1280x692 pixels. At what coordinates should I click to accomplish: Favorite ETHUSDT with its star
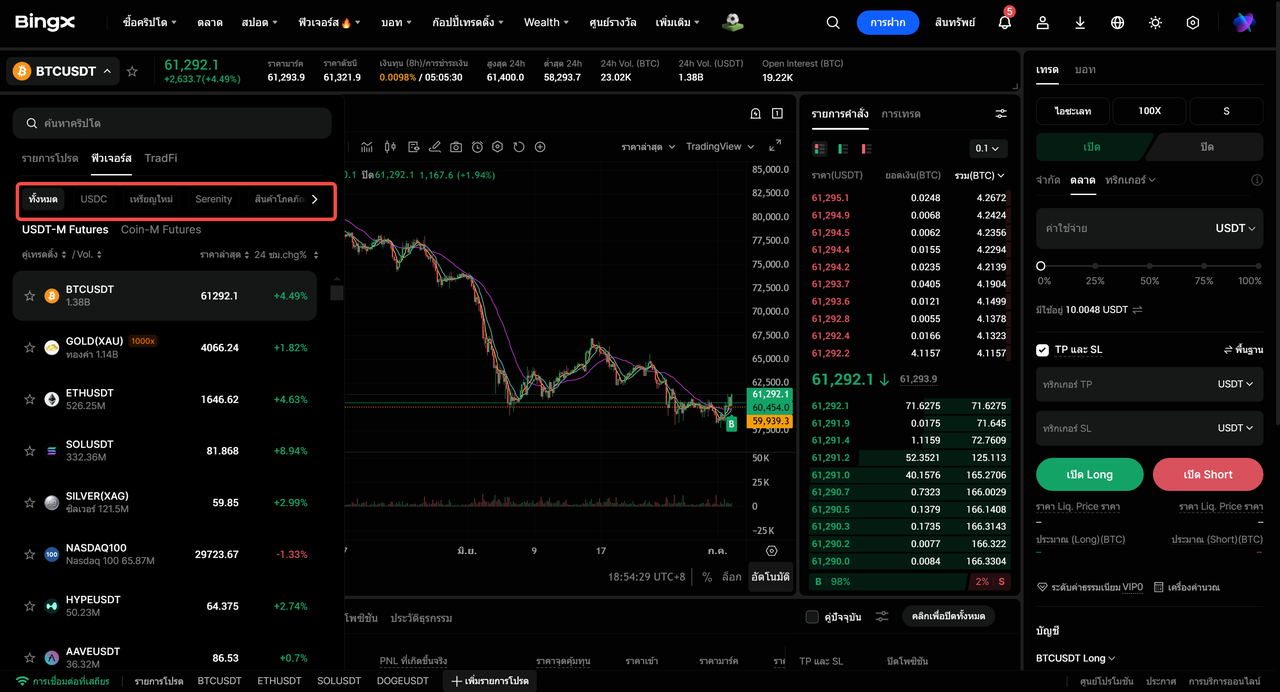click(29, 399)
